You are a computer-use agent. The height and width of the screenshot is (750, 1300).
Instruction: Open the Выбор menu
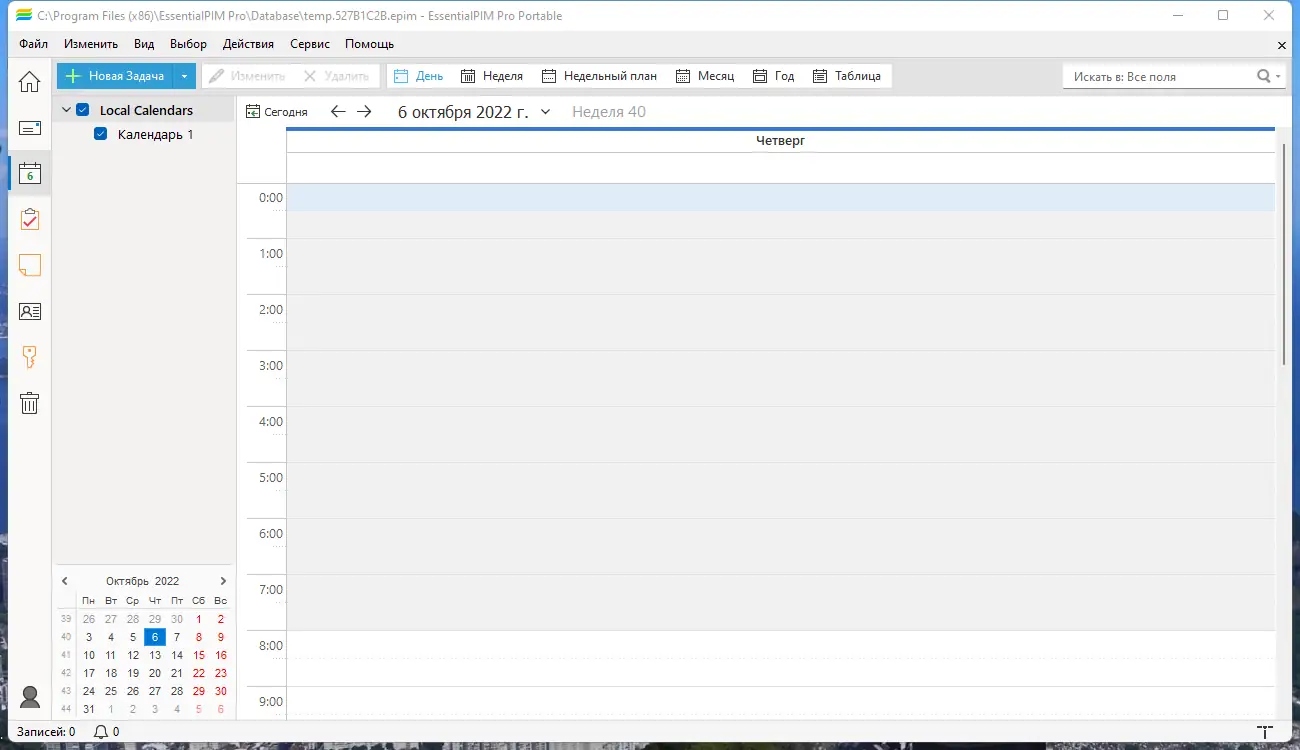pyautogui.click(x=188, y=44)
